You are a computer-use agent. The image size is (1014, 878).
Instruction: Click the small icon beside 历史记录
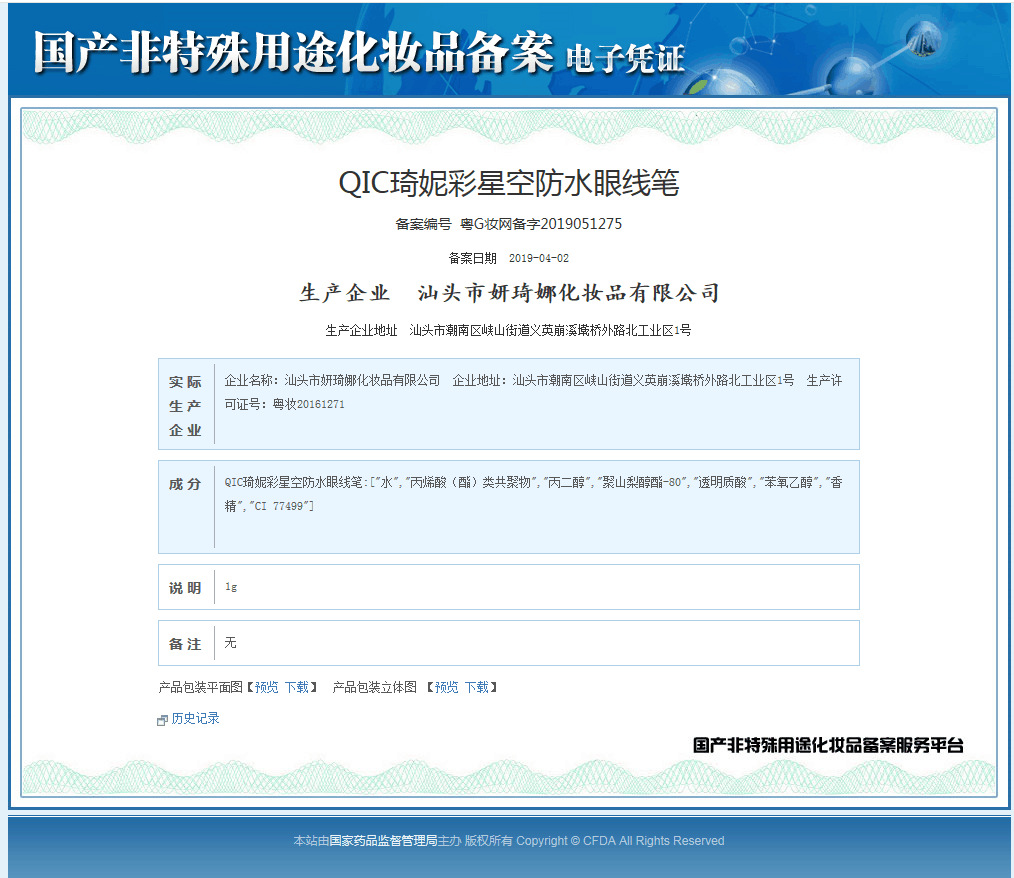point(162,720)
